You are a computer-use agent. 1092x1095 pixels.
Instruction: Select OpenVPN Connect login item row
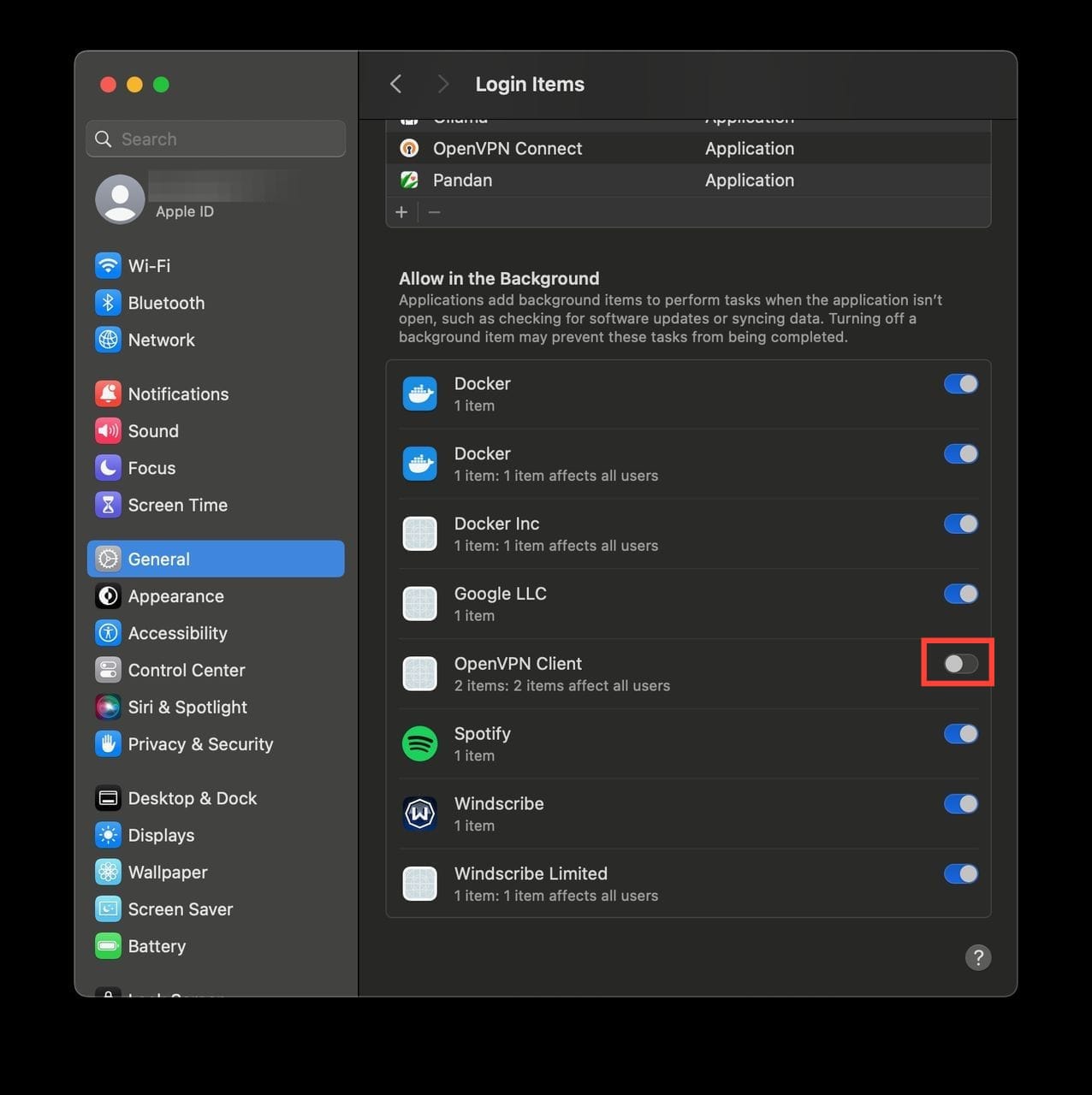(x=688, y=148)
